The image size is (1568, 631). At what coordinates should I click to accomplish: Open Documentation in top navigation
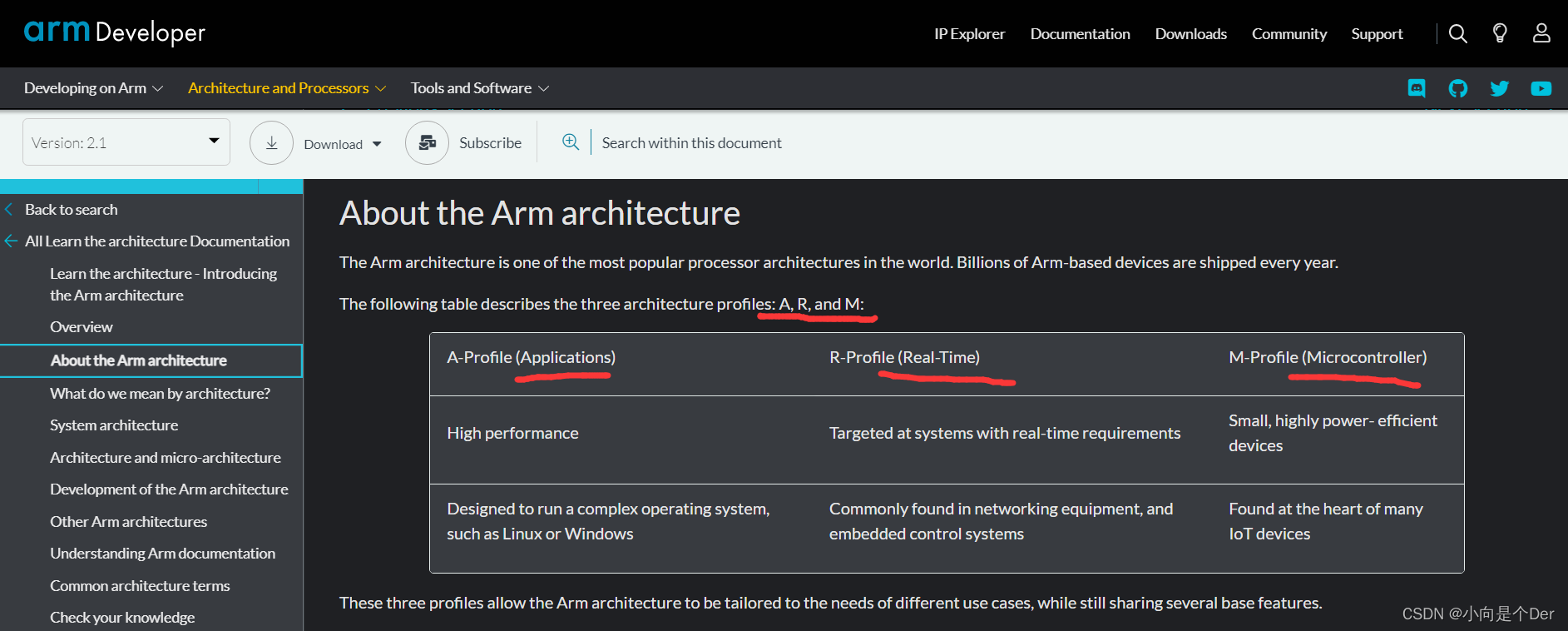(x=1080, y=34)
